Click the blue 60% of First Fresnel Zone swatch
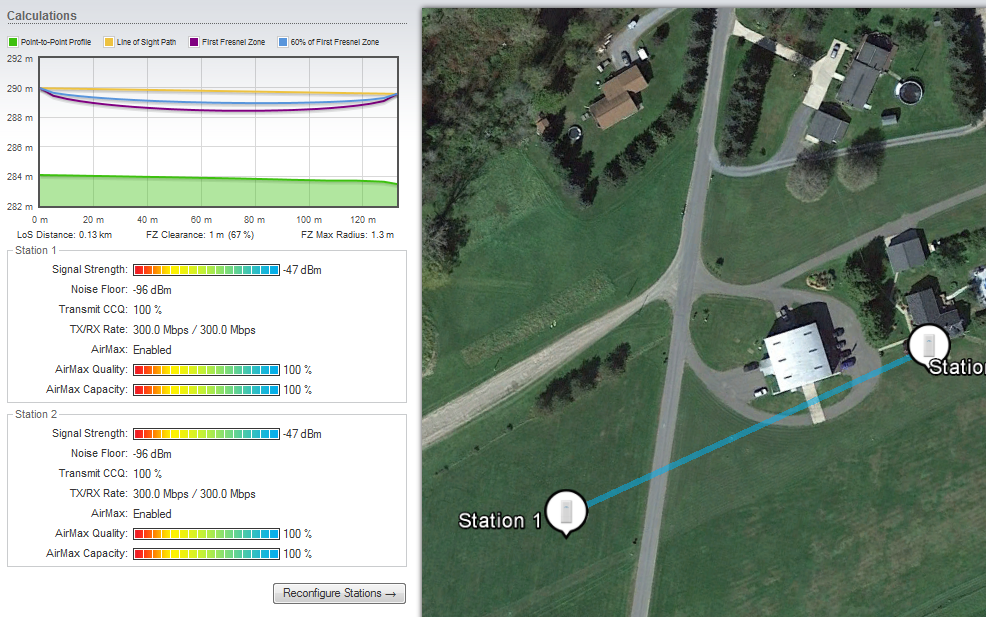986x617 pixels. pos(282,43)
